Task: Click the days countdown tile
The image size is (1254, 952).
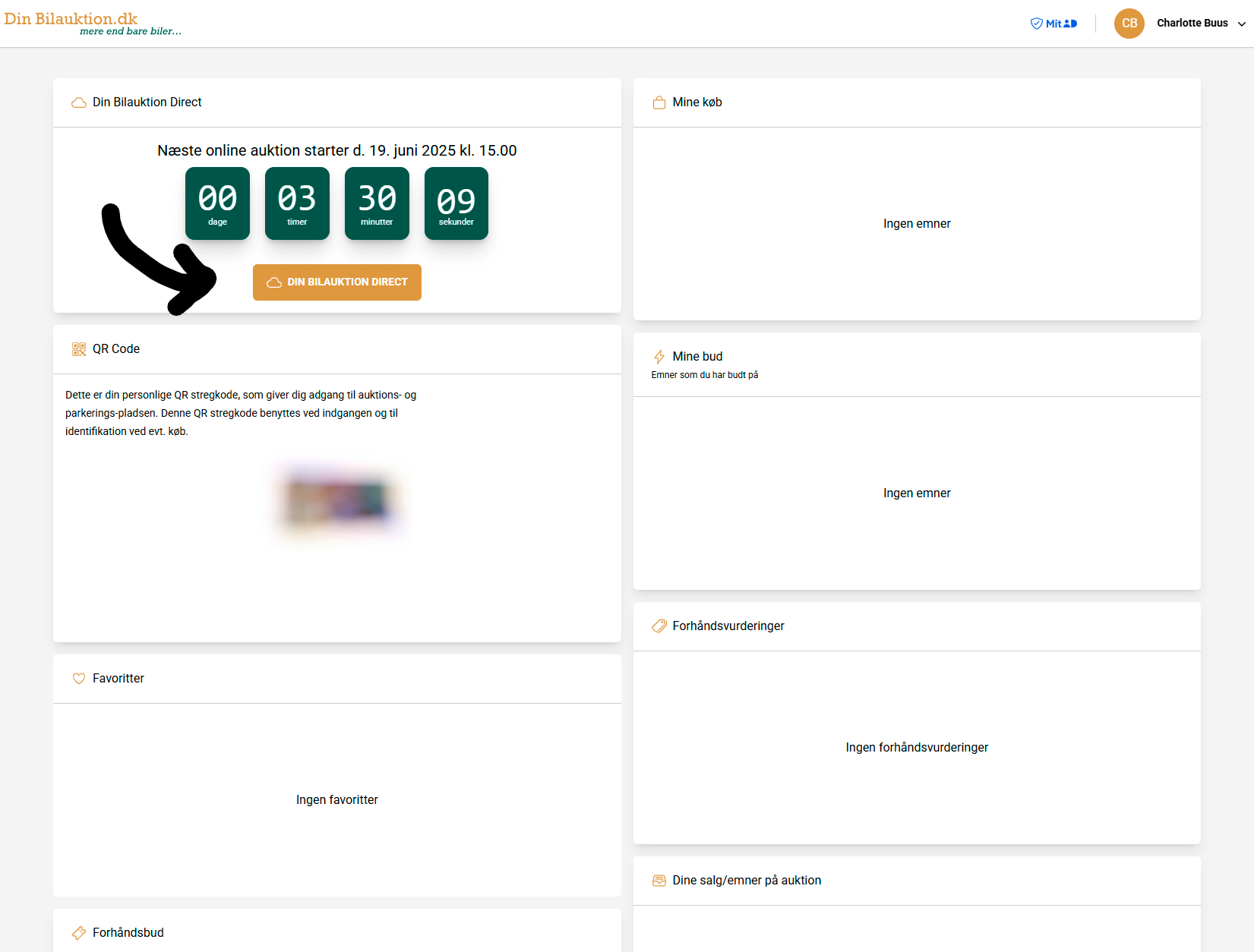Action: 217,203
